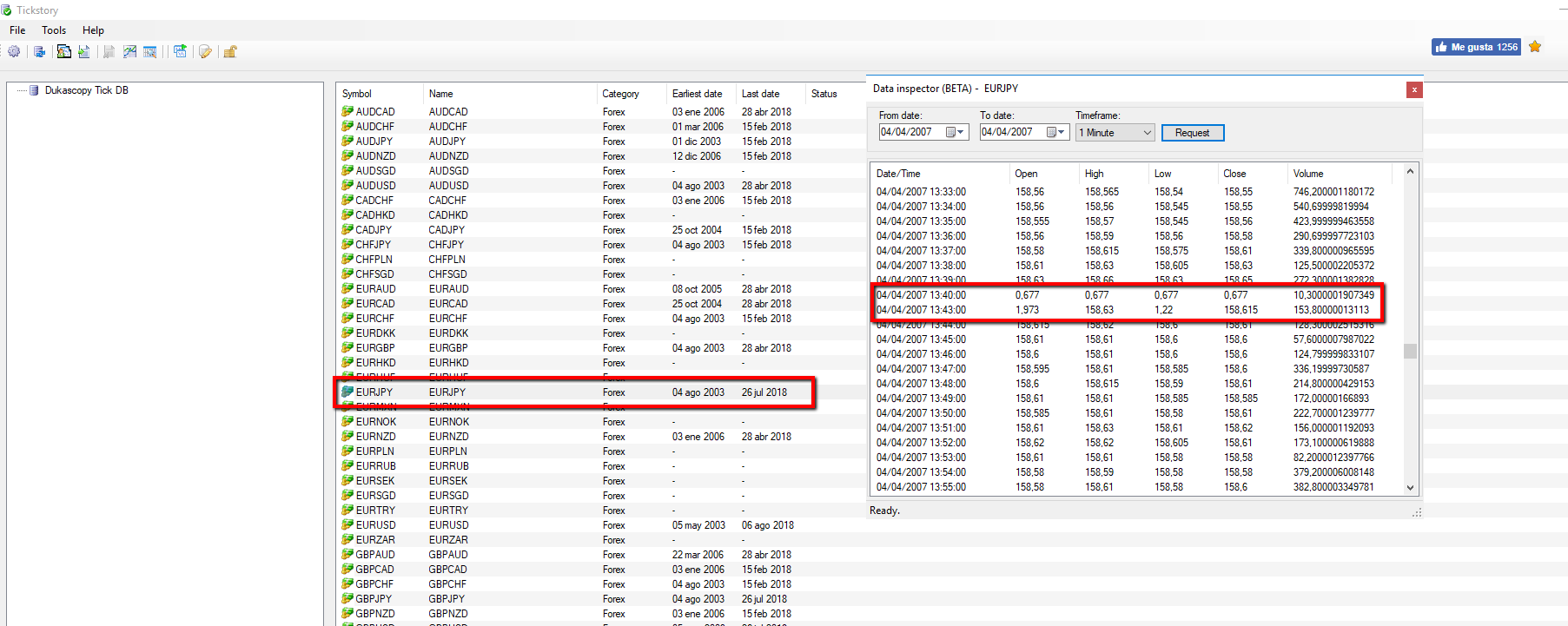Click the Volume column header in inspector
The width and height of the screenshot is (1568, 626).
coord(1340,174)
